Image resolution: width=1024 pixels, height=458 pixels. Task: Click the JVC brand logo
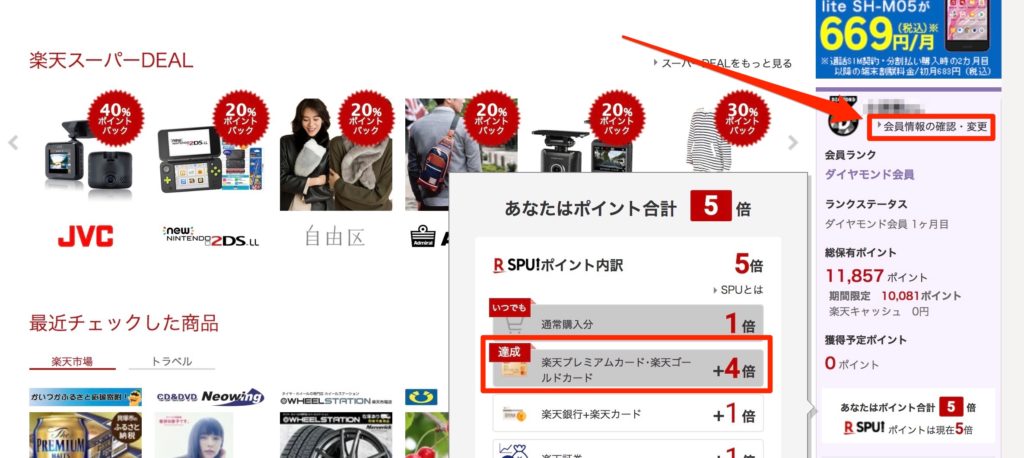(86, 236)
